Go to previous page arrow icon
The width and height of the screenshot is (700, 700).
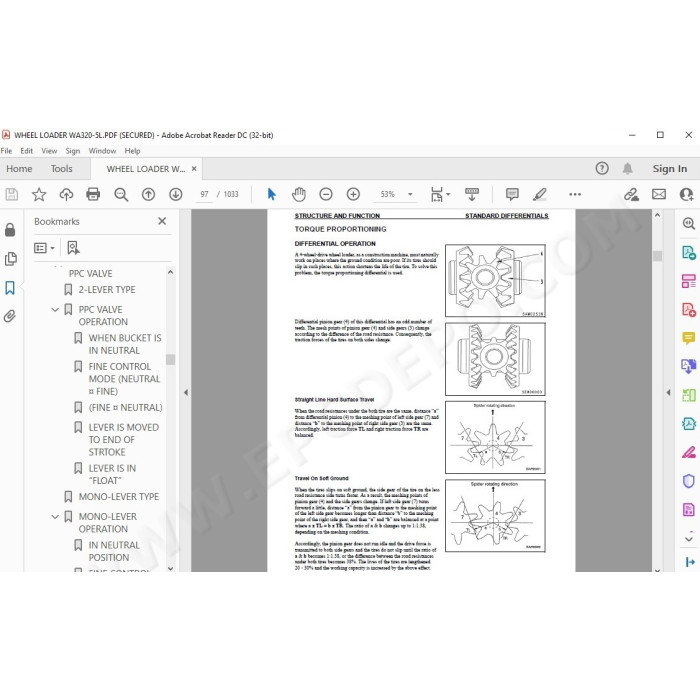click(148, 194)
